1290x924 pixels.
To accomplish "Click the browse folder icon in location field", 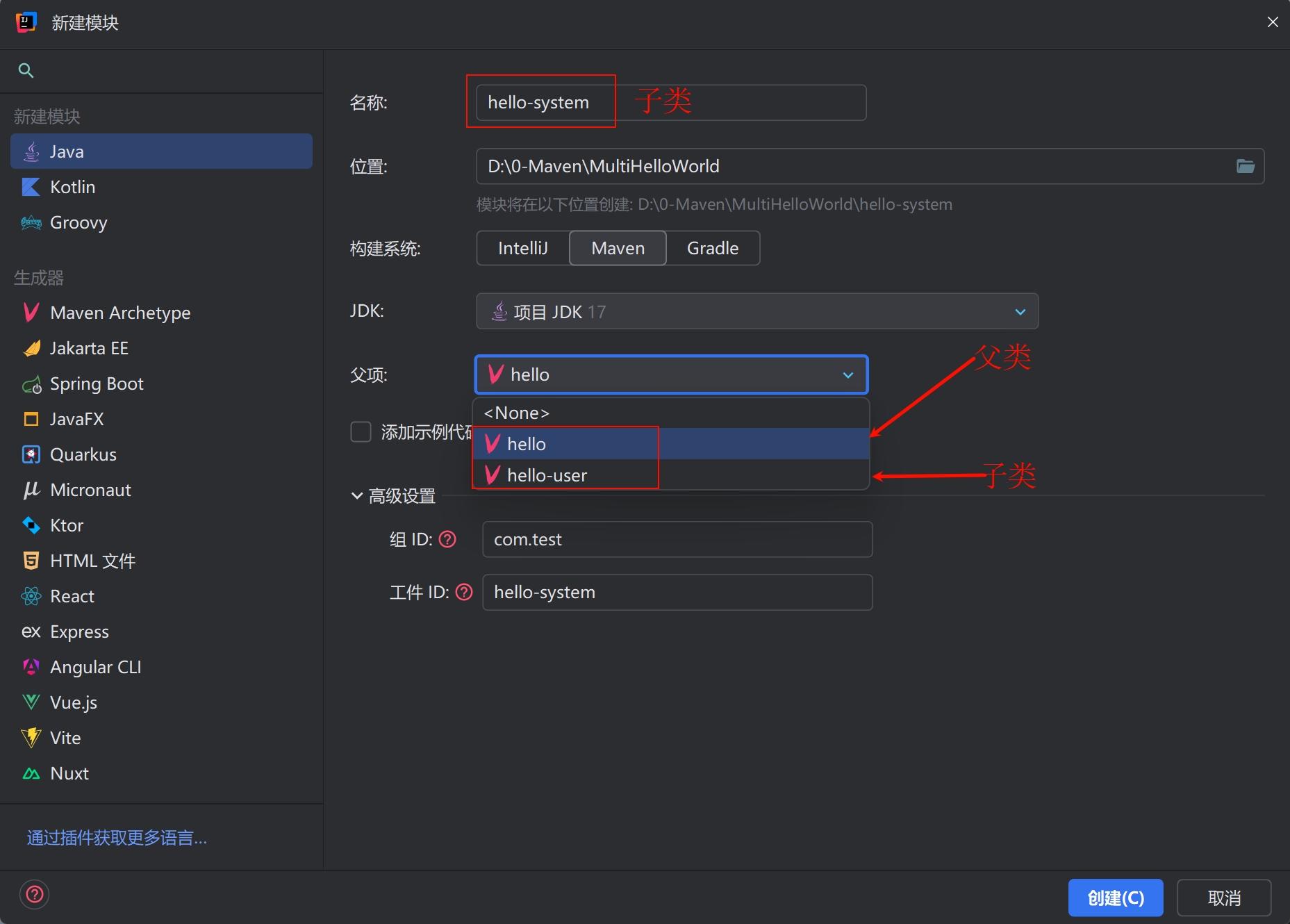I will tap(1245, 166).
